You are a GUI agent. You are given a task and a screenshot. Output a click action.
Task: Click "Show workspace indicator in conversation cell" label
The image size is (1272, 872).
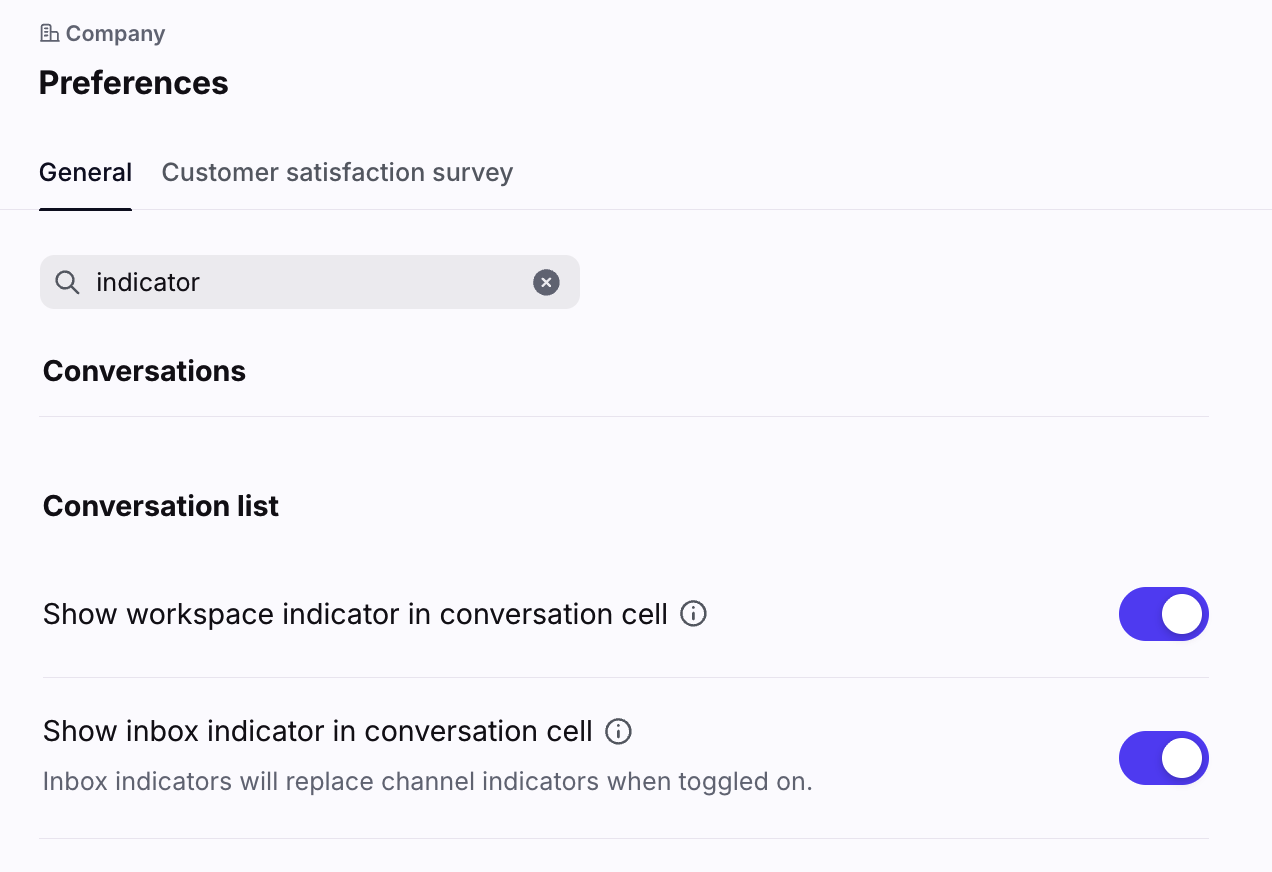355,614
